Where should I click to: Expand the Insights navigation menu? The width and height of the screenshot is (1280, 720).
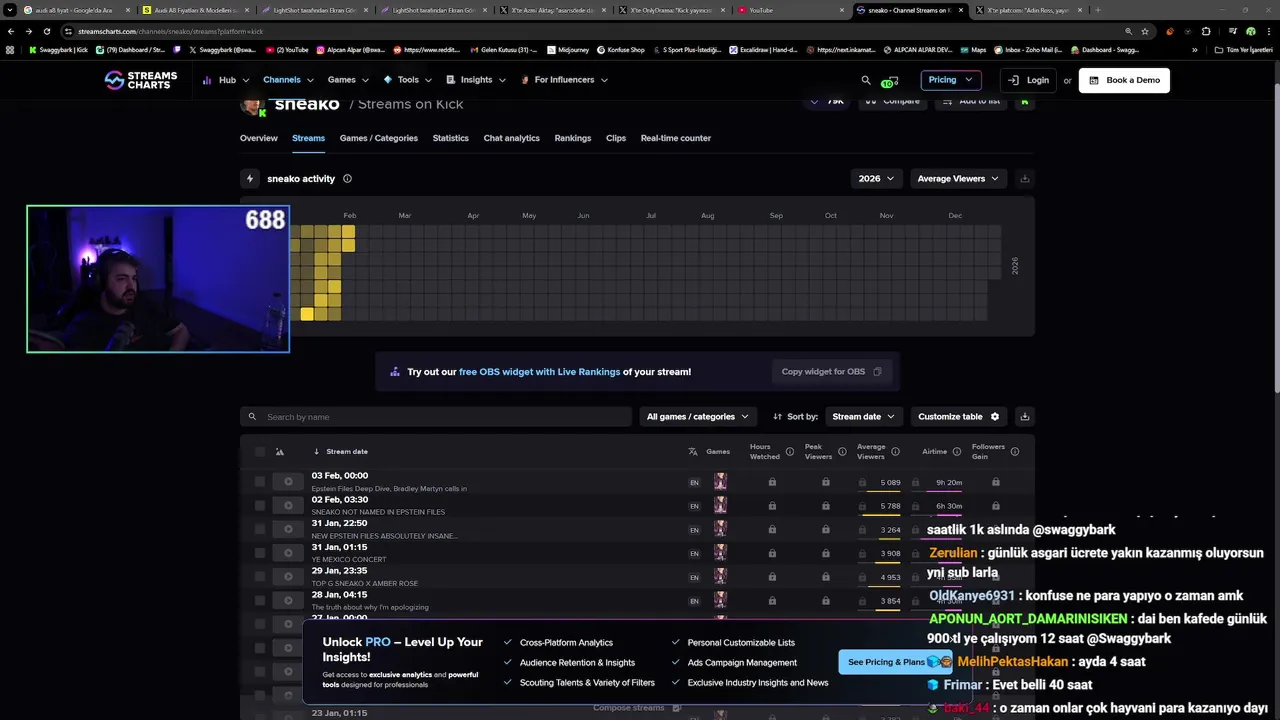pyautogui.click(x=476, y=80)
